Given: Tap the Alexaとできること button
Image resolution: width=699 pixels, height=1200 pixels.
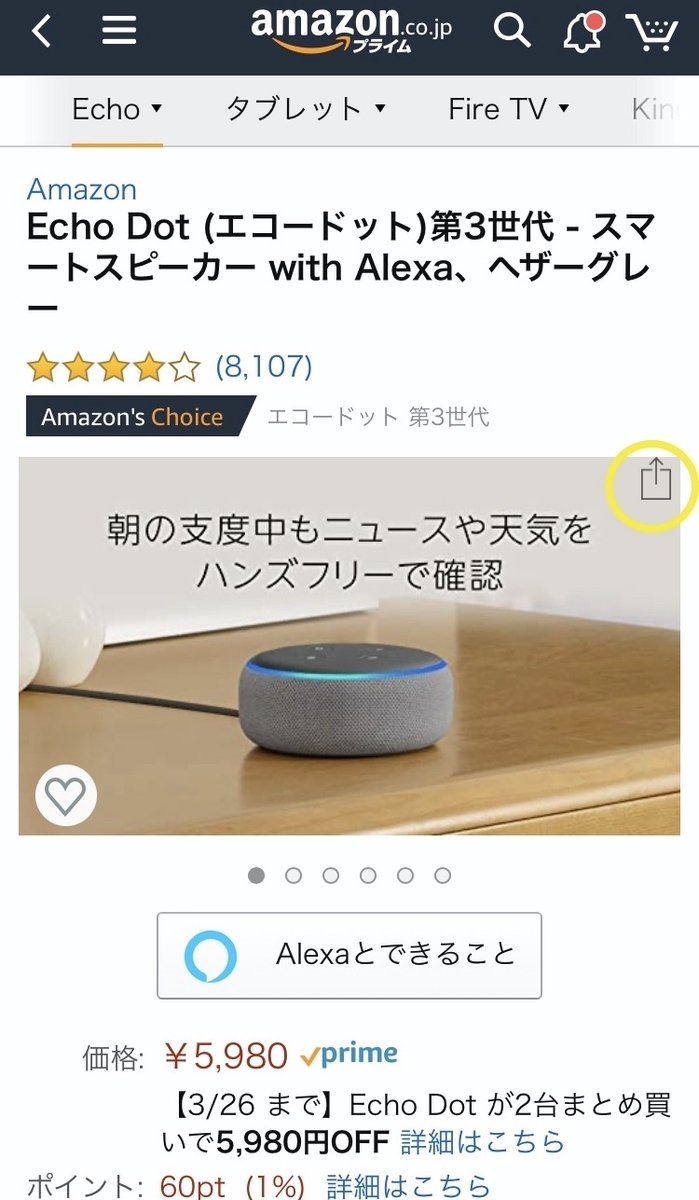Looking at the screenshot, I should point(349,955).
